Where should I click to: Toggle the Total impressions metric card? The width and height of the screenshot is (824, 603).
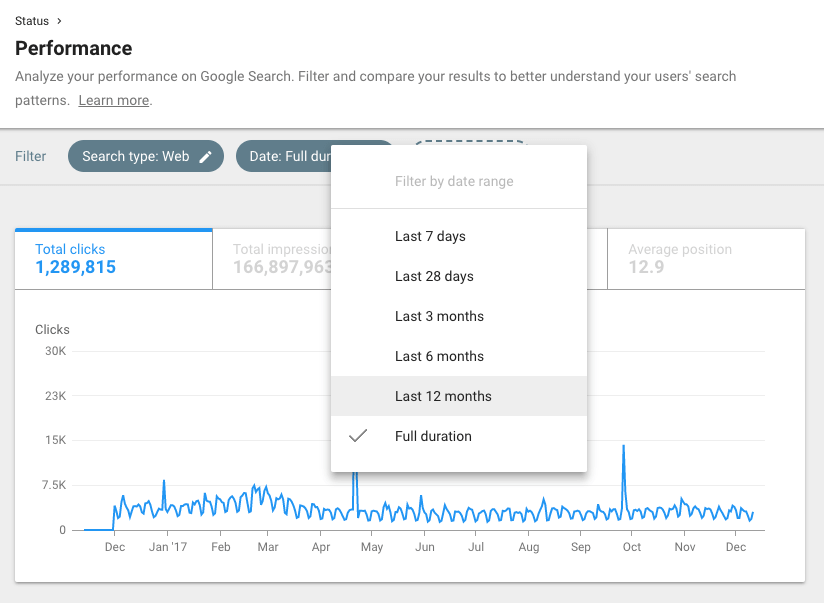272,259
